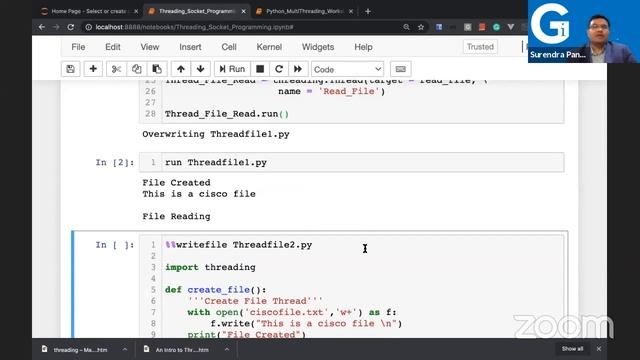Viewport: 640px width, 360px height.
Task: Expand options for threading download chevron
Action: pos(124,350)
